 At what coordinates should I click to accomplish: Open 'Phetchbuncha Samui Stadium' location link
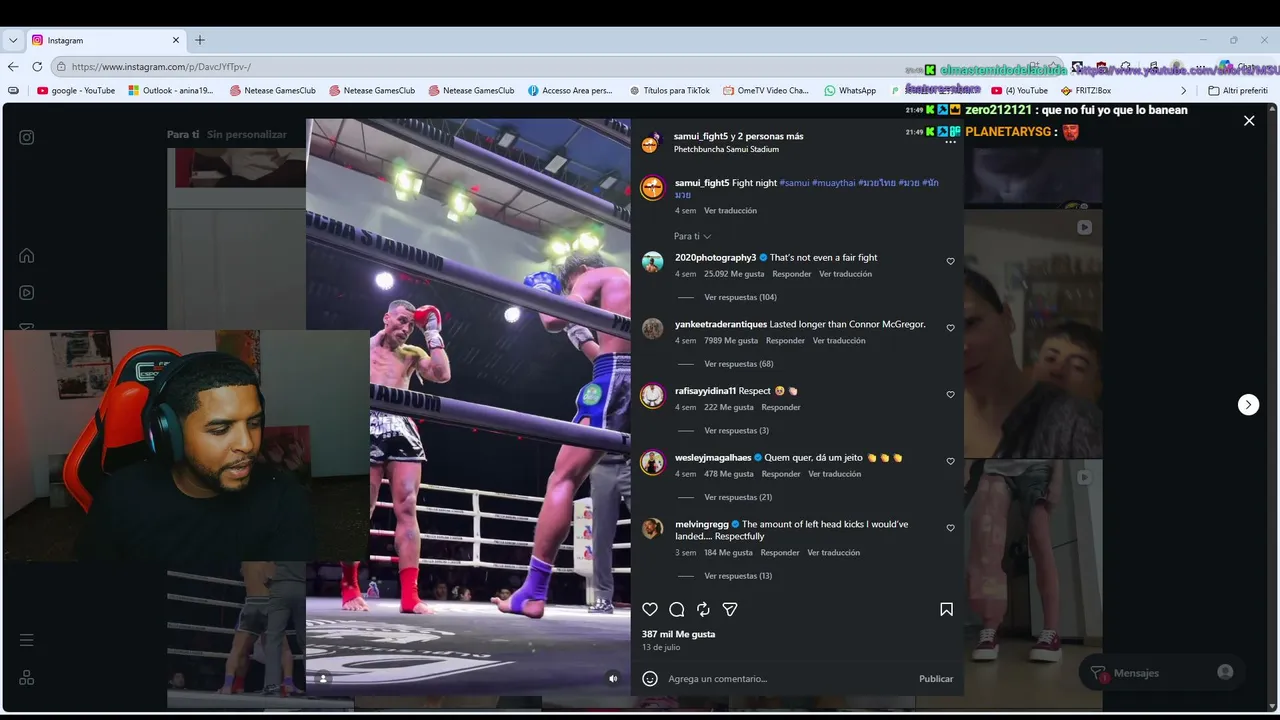coord(726,150)
